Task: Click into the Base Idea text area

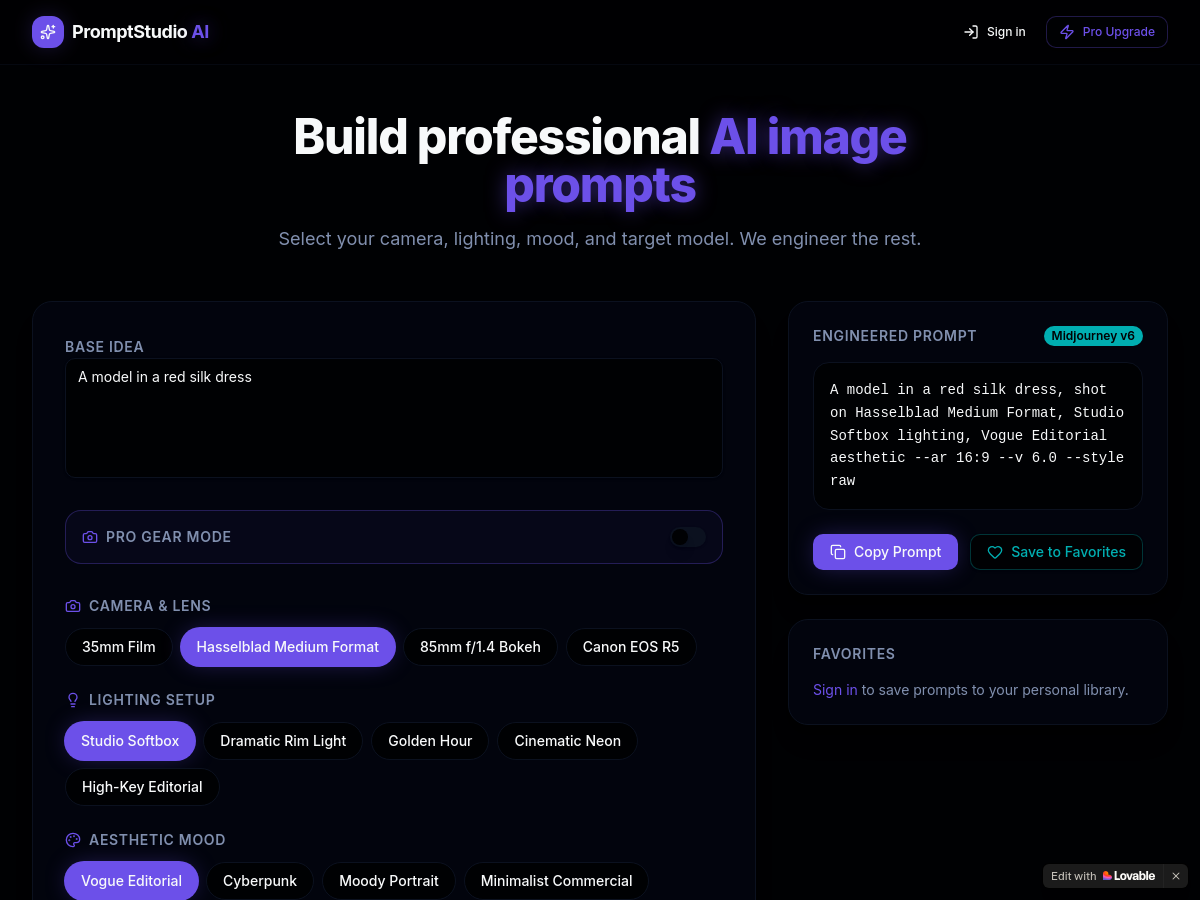Action: click(394, 418)
